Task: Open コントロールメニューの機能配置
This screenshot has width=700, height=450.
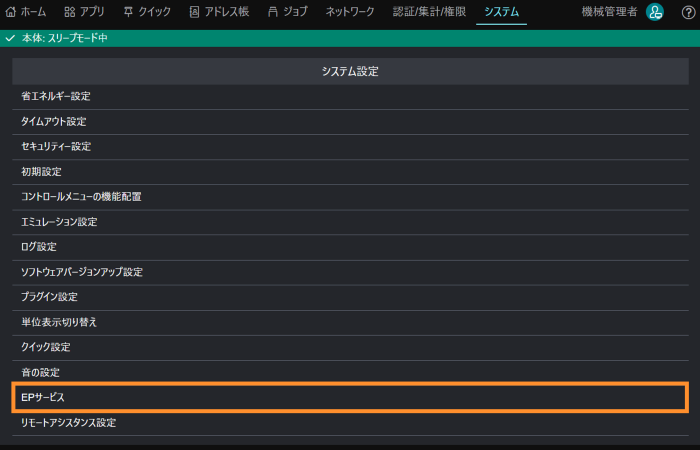Action: [x=81, y=196]
